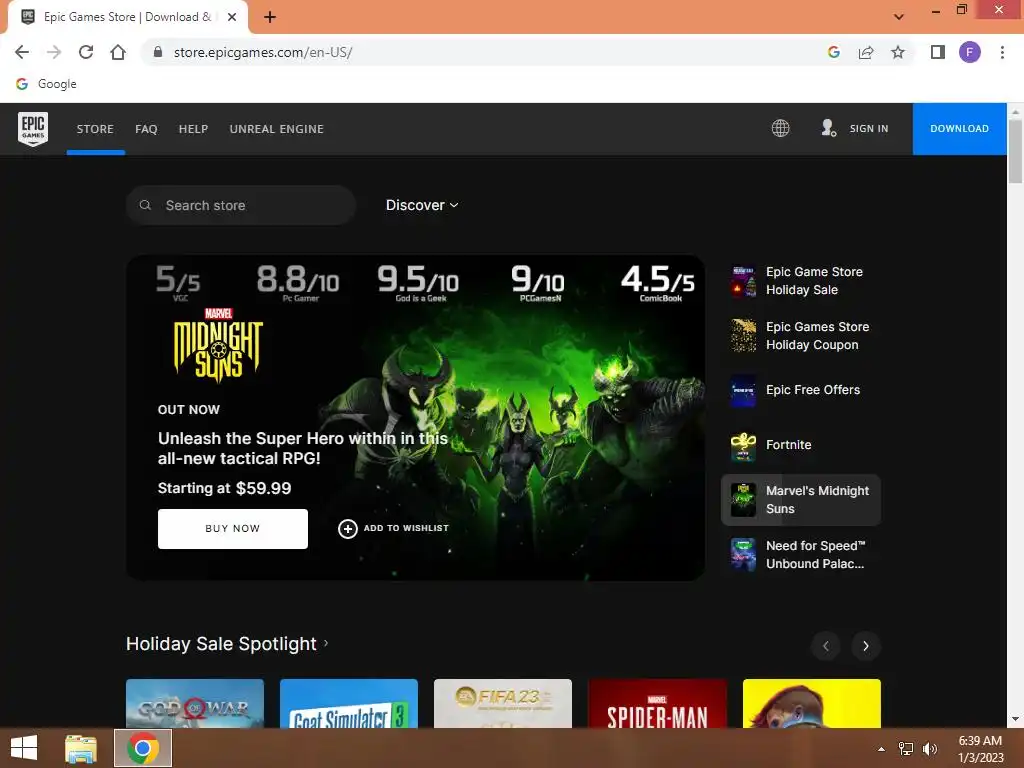This screenshot has height=768, width=1024.
Task: Click BUY NOW for Midnight Suns
Action: click(x=232, y=529)
